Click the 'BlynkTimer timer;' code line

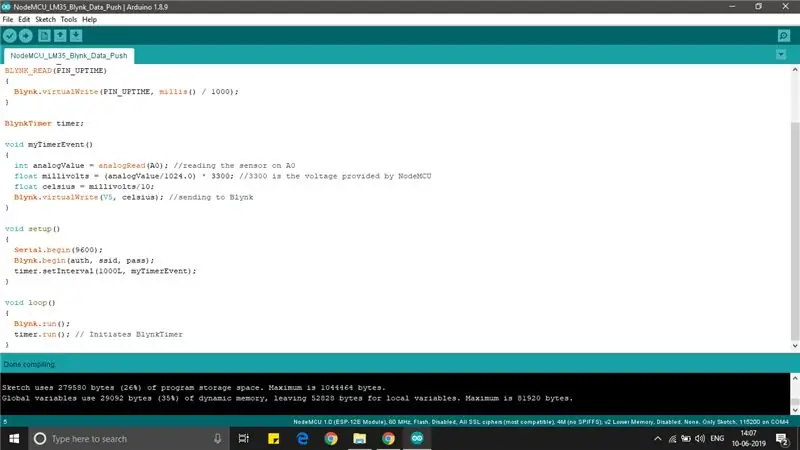[x=44, y=123]
